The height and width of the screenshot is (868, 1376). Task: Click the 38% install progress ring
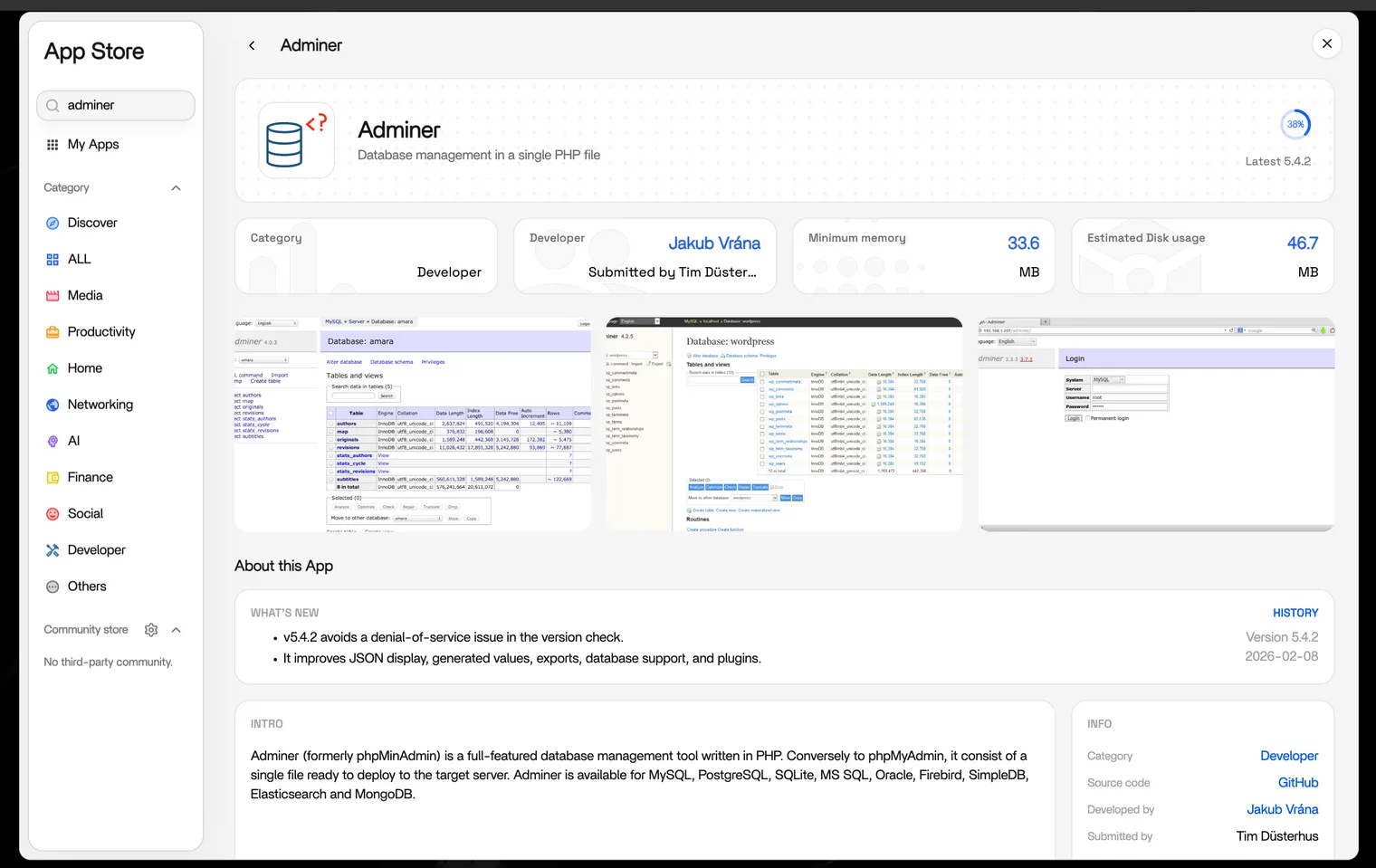coord(1295,125)
